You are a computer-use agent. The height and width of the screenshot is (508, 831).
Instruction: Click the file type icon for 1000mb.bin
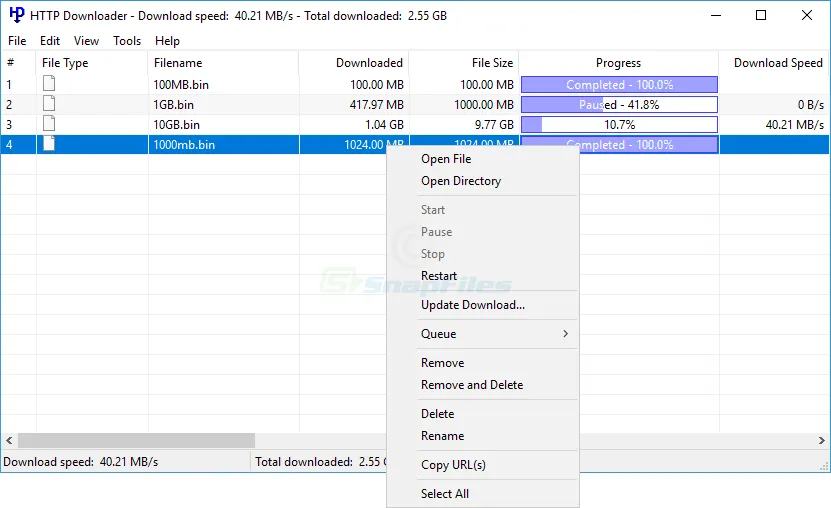click(49, 144)
